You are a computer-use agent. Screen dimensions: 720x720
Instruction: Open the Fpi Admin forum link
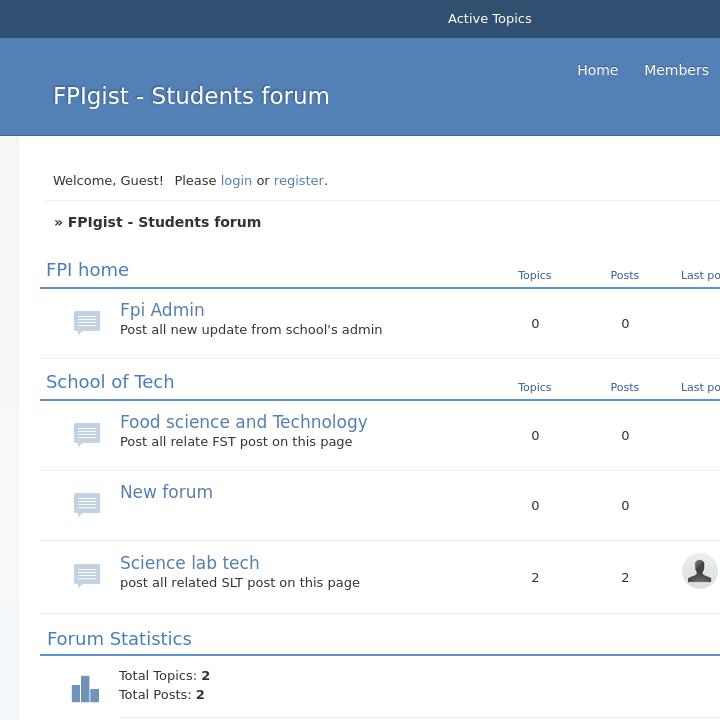tap(162, 310)
